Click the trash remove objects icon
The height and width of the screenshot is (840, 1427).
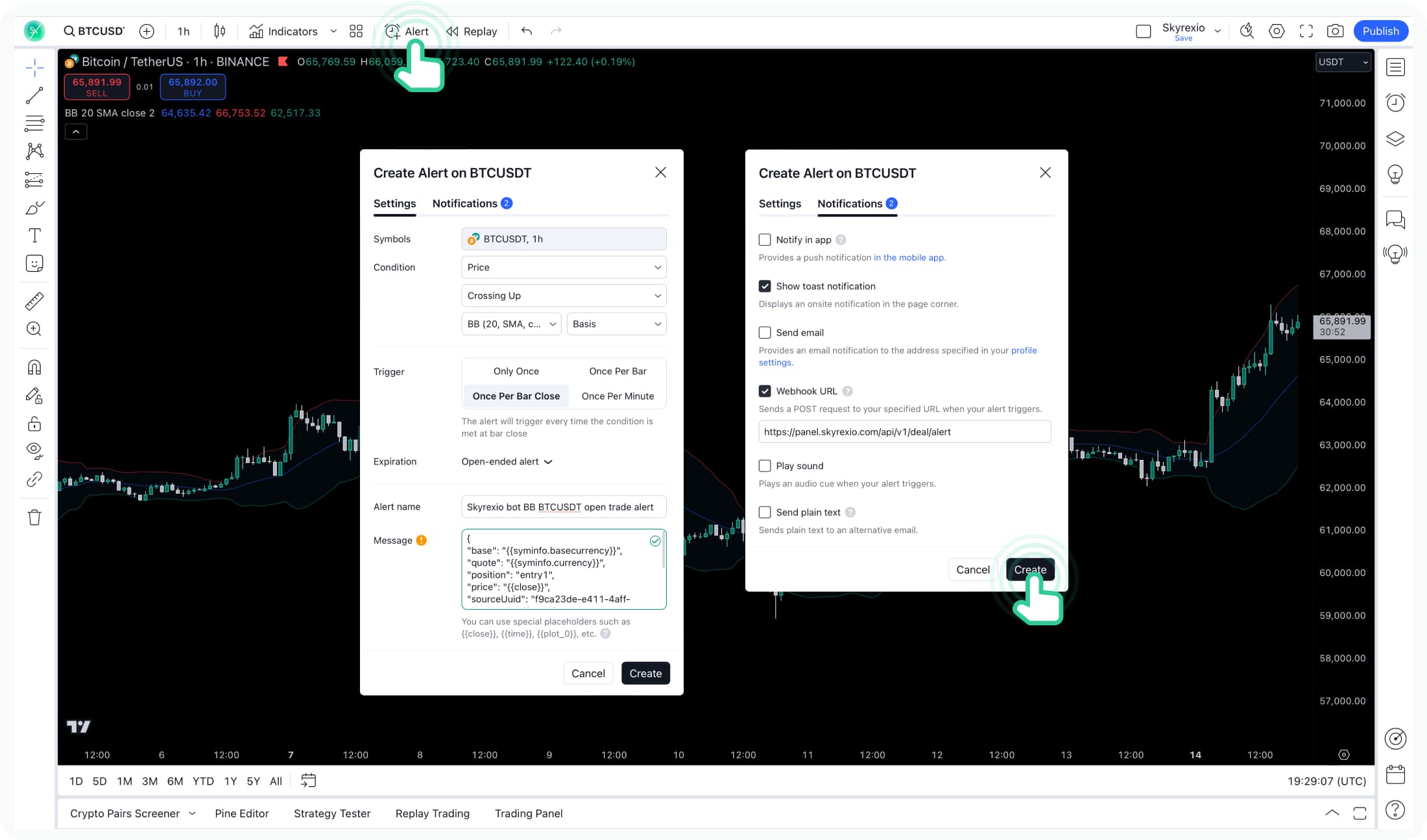(x=34, y=518)
